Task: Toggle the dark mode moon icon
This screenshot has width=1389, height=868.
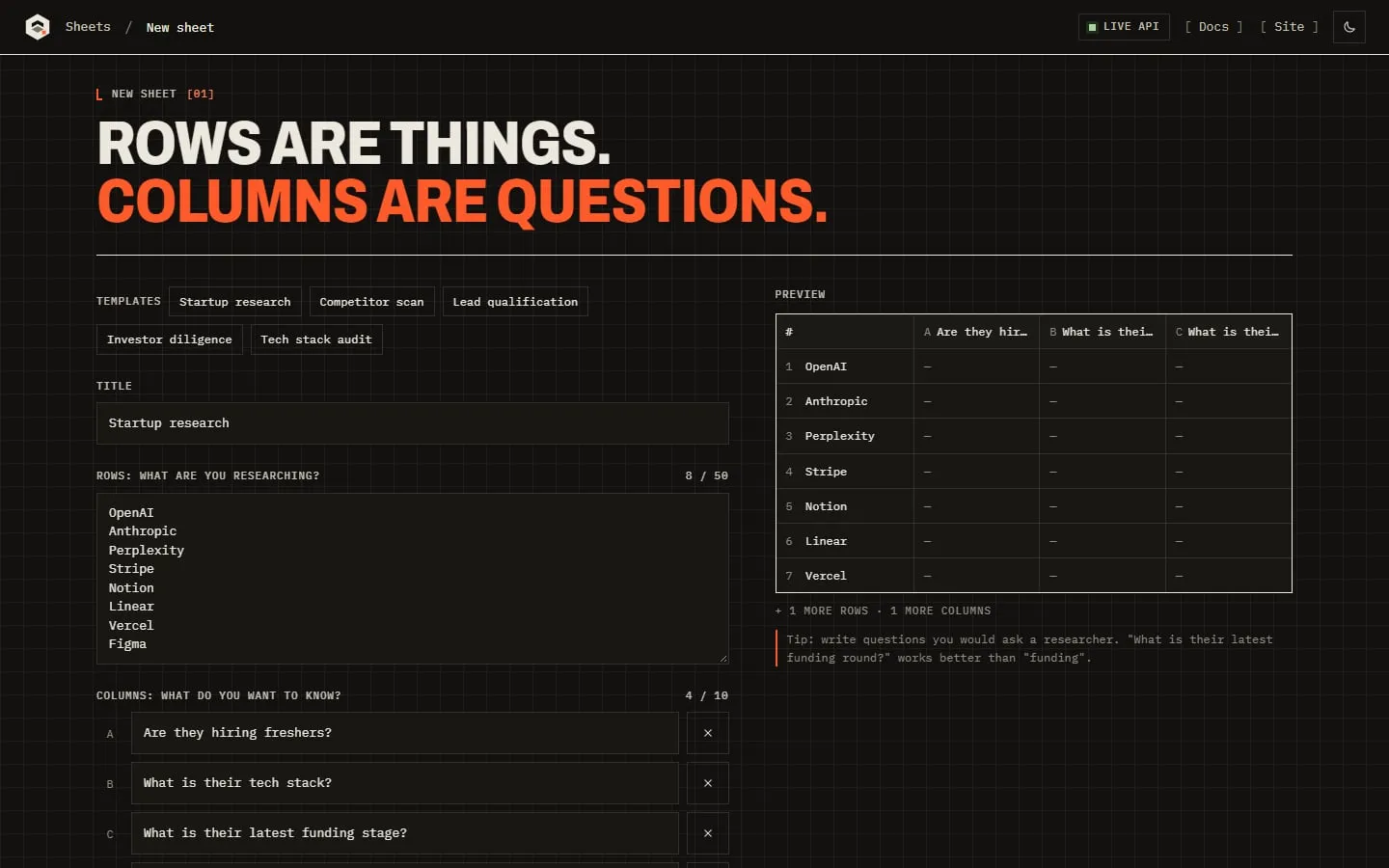Action: [1349, 27]
